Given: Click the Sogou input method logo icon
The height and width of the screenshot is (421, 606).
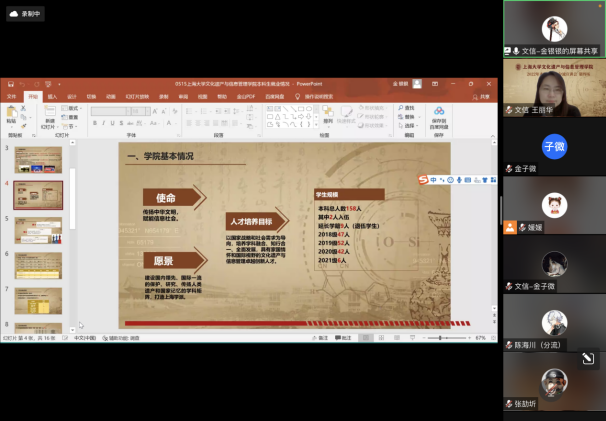Looking at the screenshot, I should click(x=423, y=180).
